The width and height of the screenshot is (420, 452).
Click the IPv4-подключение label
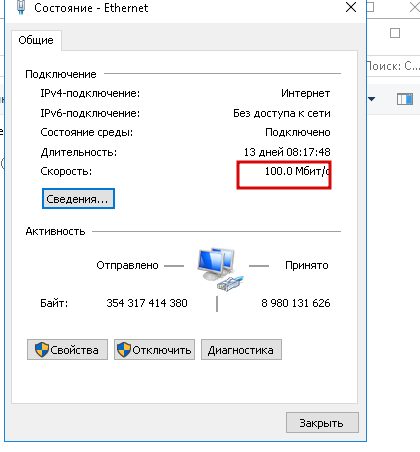(90, 93)
